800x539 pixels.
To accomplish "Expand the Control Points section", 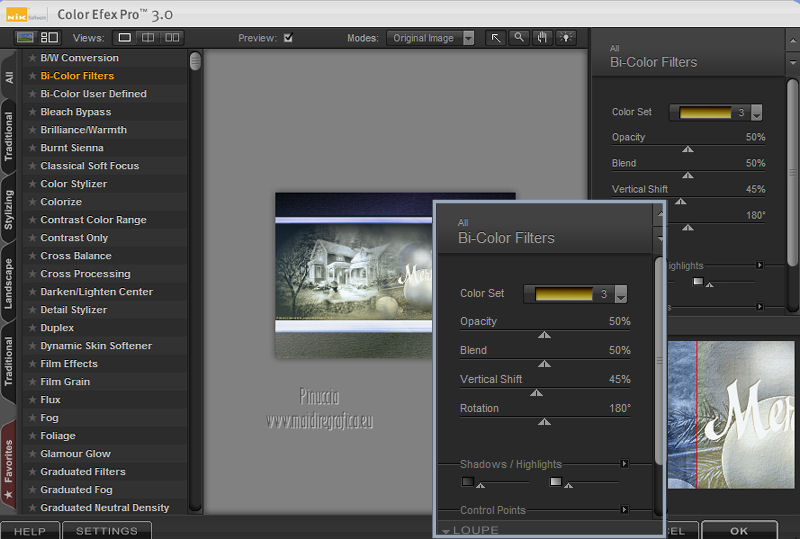I will click(x=624, y=510).
